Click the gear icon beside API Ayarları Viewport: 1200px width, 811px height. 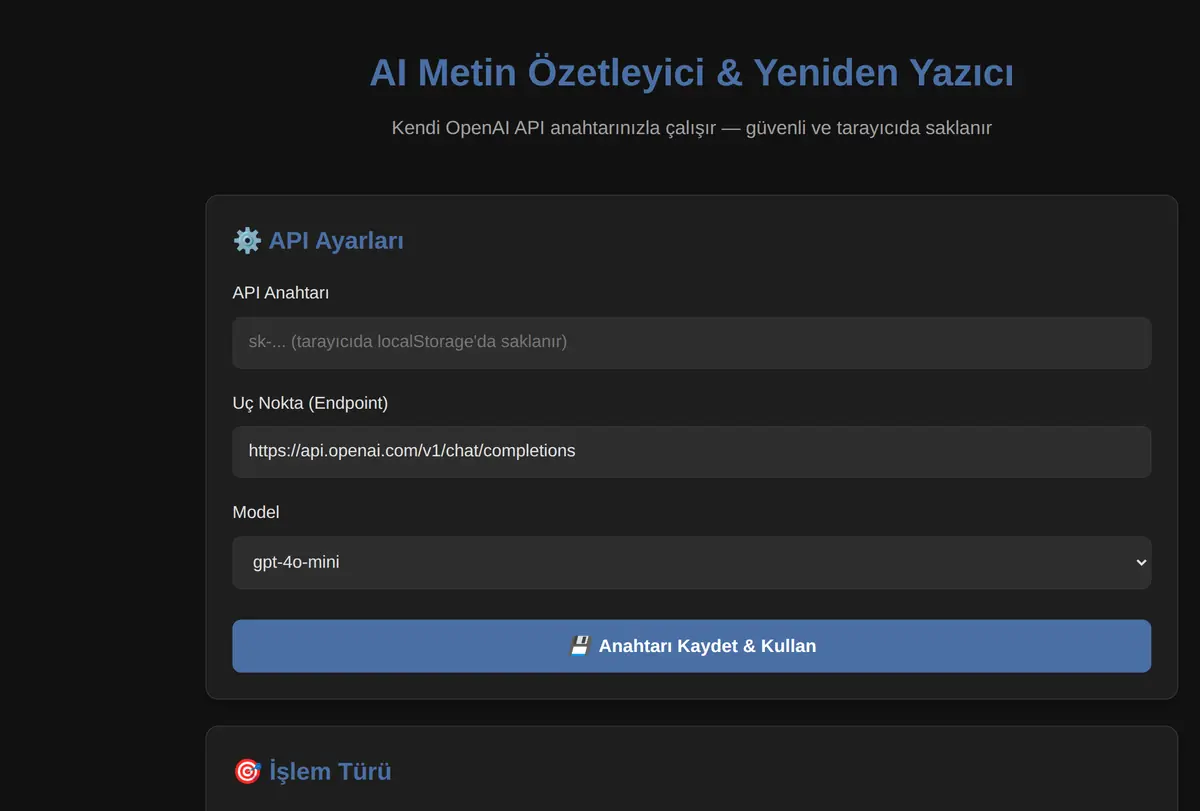[x=247, y=240]
